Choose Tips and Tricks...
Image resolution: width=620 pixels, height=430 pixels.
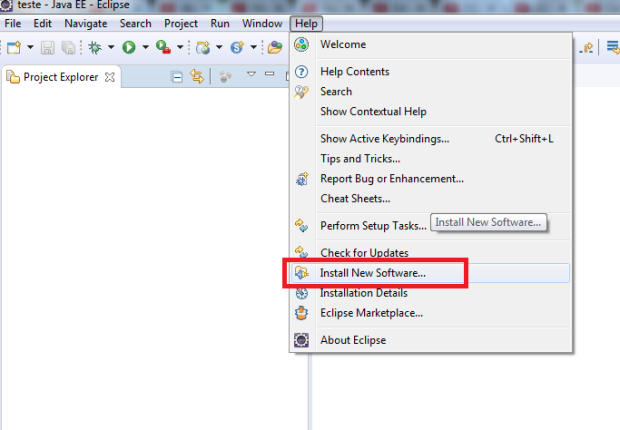click(x=431, y=159)
